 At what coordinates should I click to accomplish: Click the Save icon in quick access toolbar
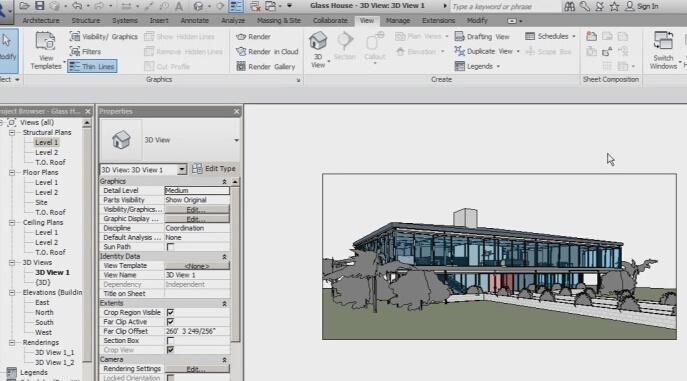click(x=40, y=6)
